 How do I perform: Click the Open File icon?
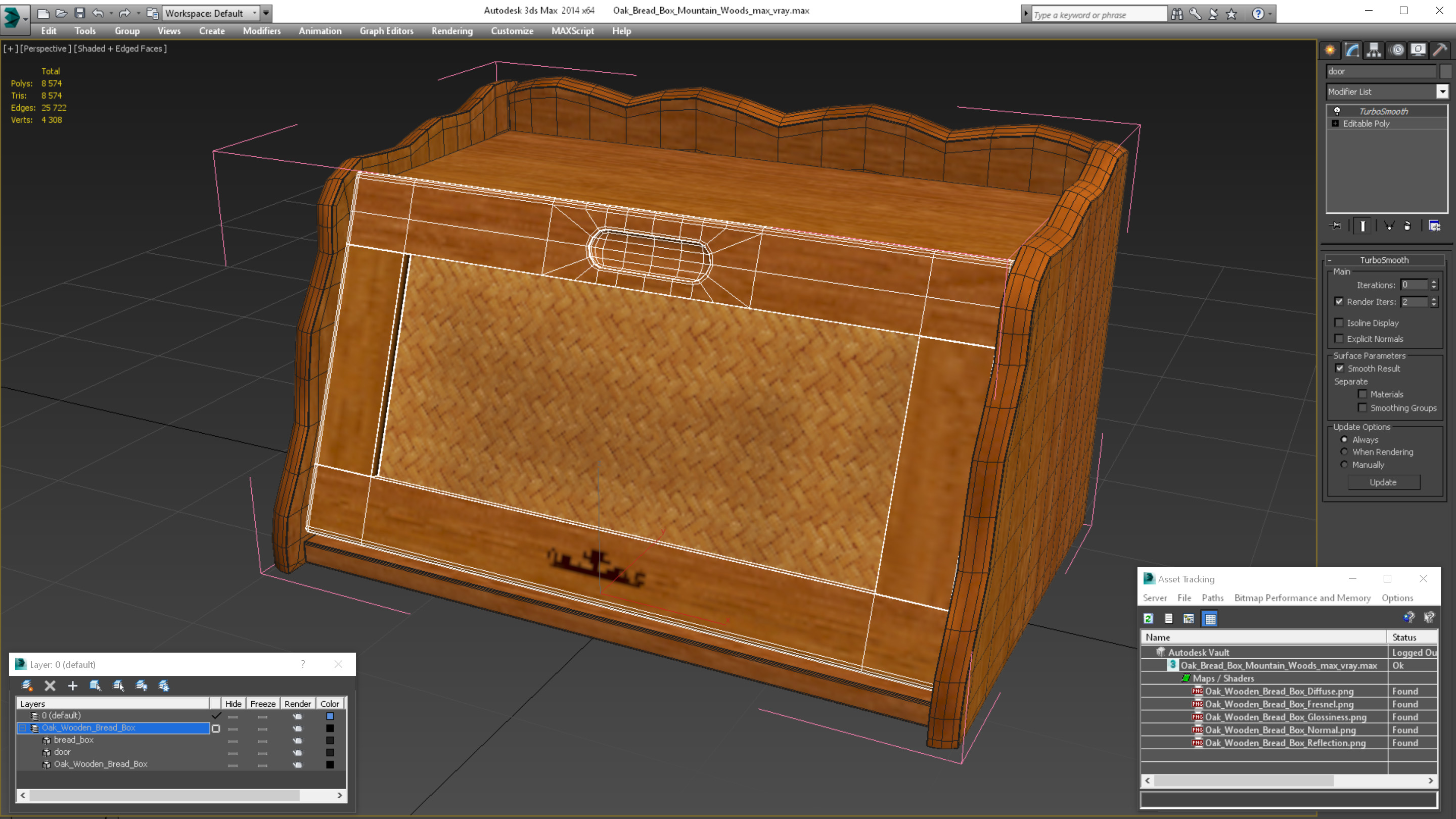pyautogui.click(x=61, y=13)
